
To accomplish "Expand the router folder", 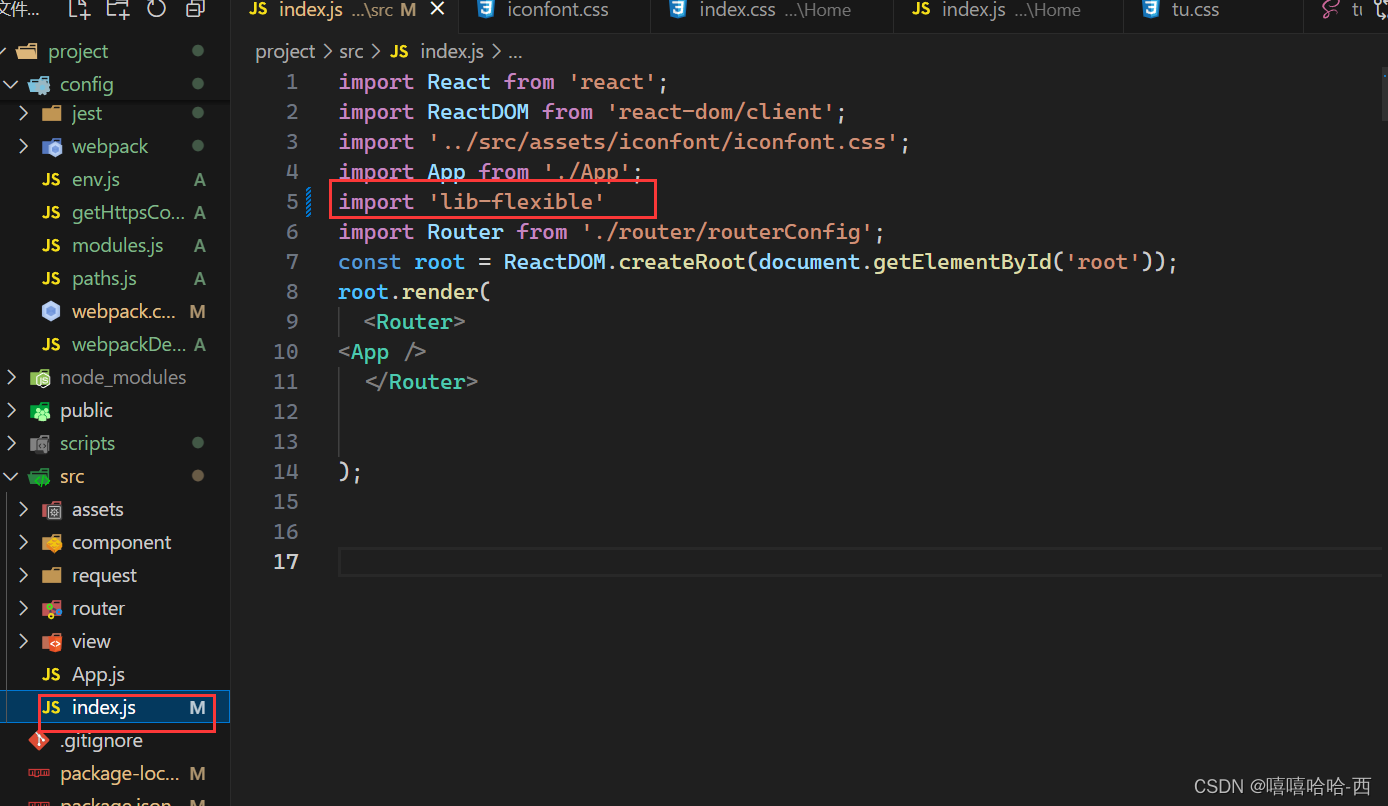I will tap(22, 608).
